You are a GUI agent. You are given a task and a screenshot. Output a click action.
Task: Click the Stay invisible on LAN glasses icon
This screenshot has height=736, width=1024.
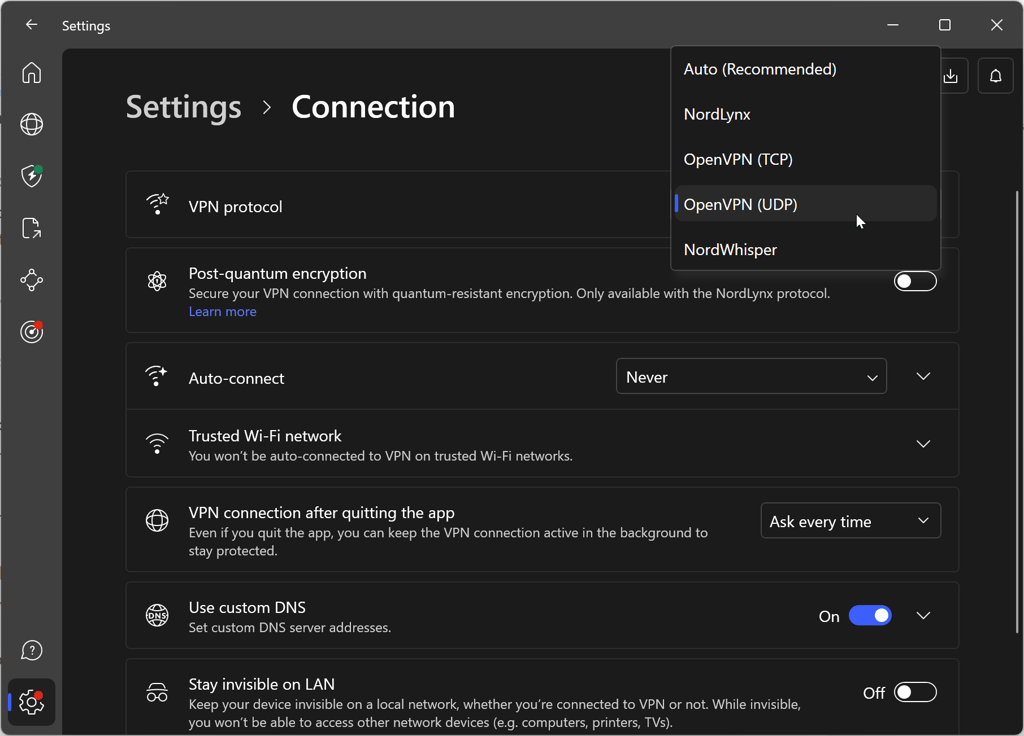click(x=157, y=692)
